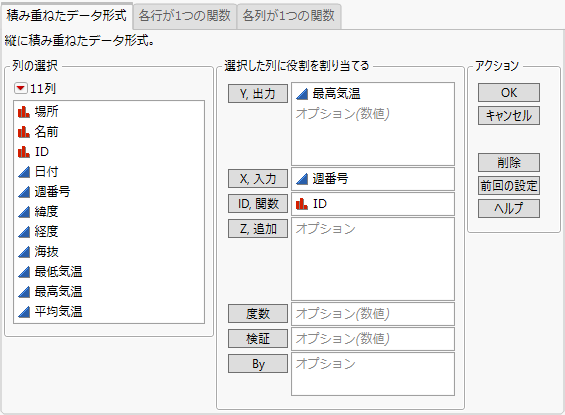The width and height of the screenshot is (565, 415).
Task: Click the nominal icon of ID in column list
Action: (x=24, y=152)
